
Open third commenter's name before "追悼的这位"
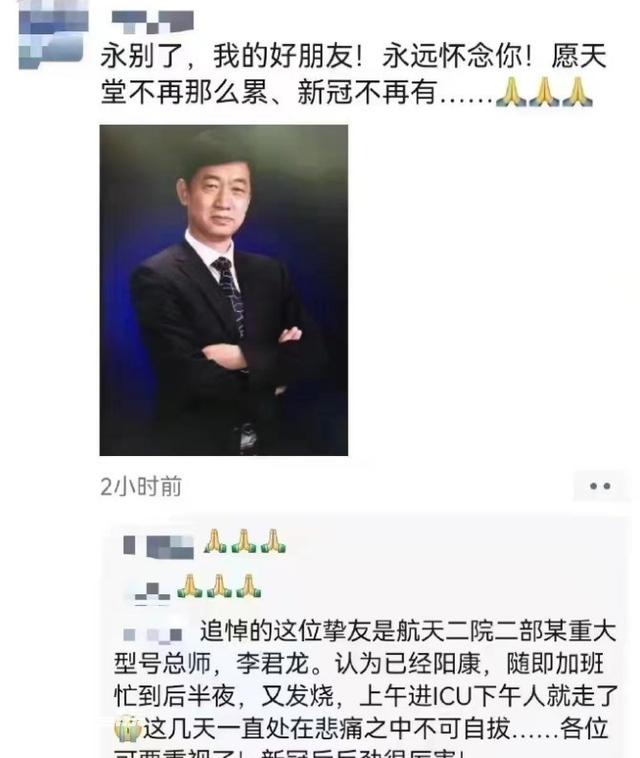pyautogui.click(x=152, y=634)
